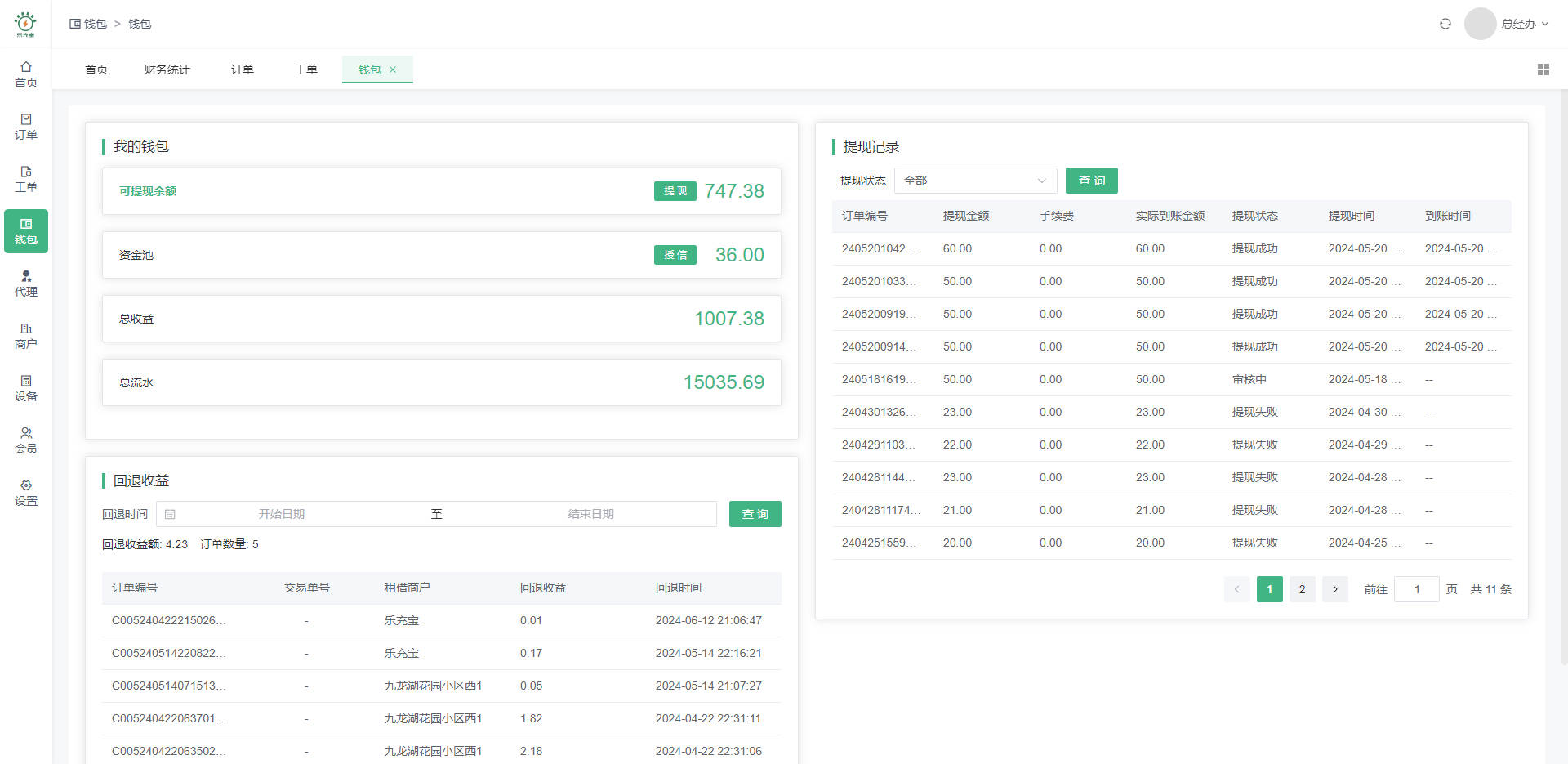This screenshot has height=764, width=1568.
Task: Click the 提现金额 column header
Action: (x=966, y=216)
